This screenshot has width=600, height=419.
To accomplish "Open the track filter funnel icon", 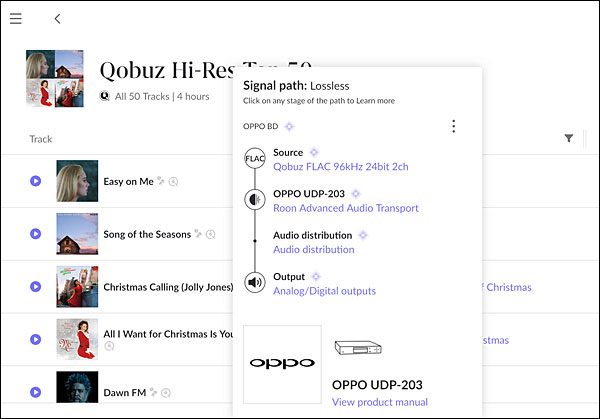I will (569, 138).
